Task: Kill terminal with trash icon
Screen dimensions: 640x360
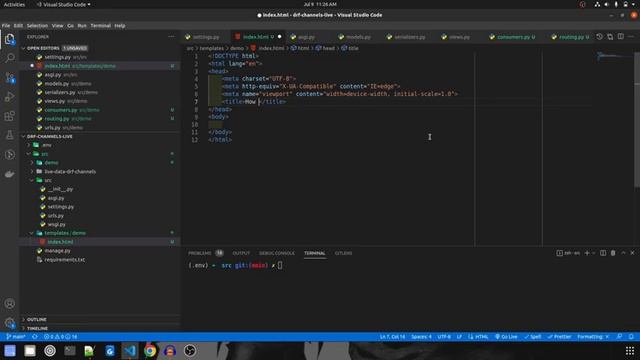Action: [613, 253]
